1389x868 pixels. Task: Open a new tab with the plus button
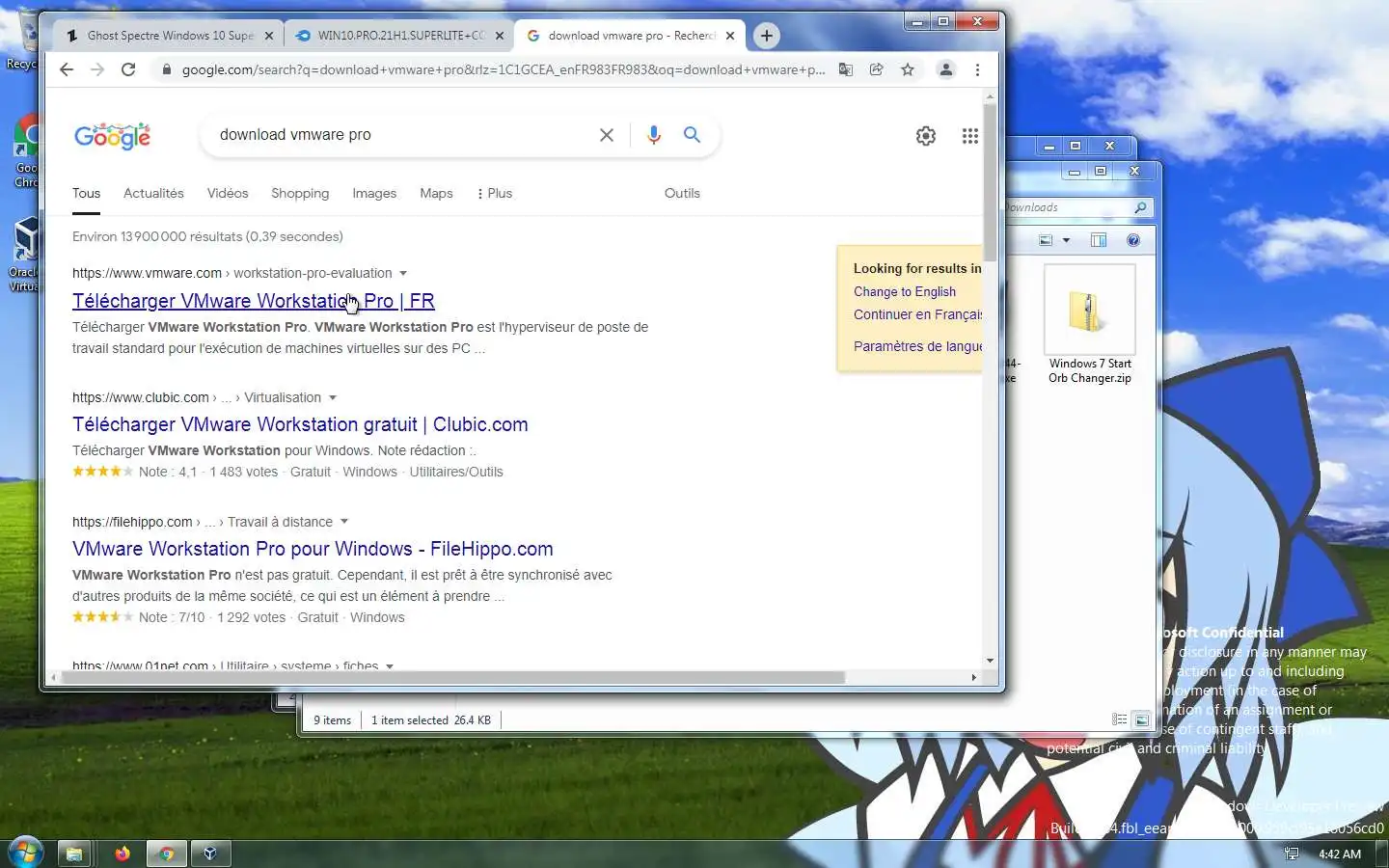pos(767,36)
